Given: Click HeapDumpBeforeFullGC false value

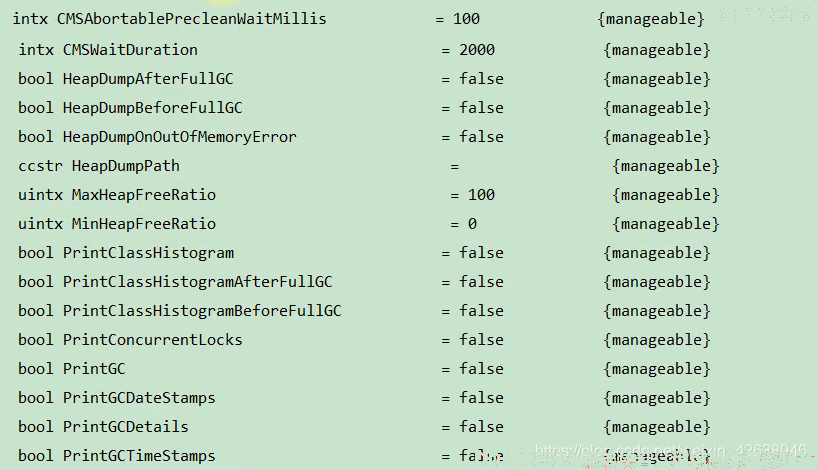Looking at the screenshot, I should 481,108.
